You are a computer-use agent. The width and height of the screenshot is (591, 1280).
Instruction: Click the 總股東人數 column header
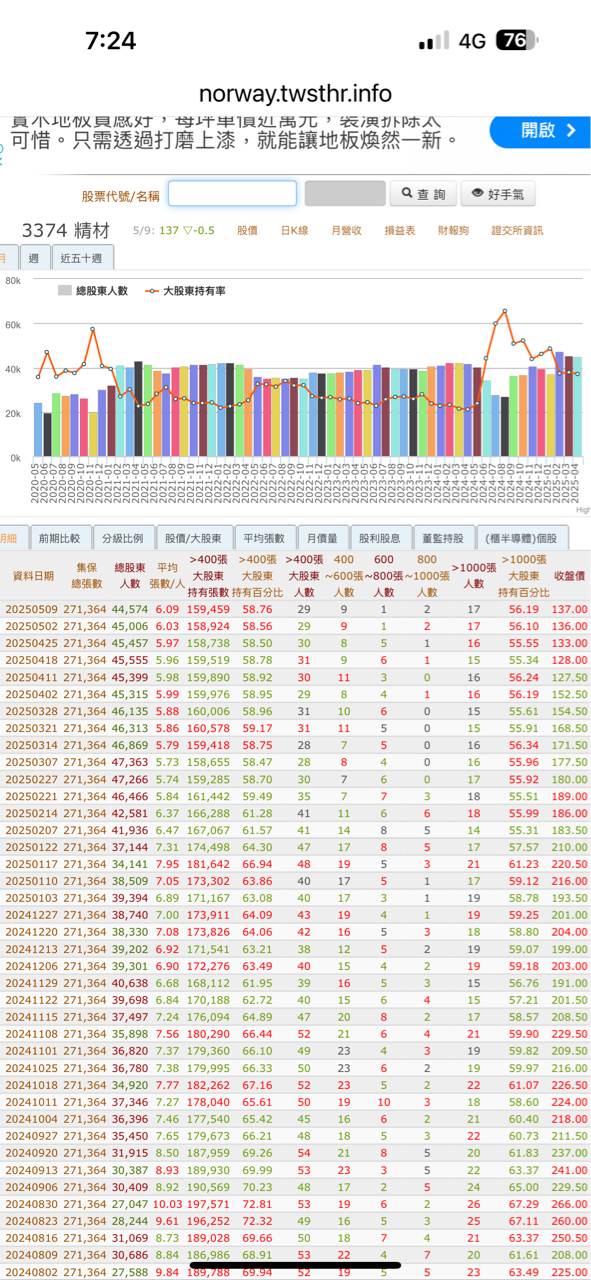[129, 576]
